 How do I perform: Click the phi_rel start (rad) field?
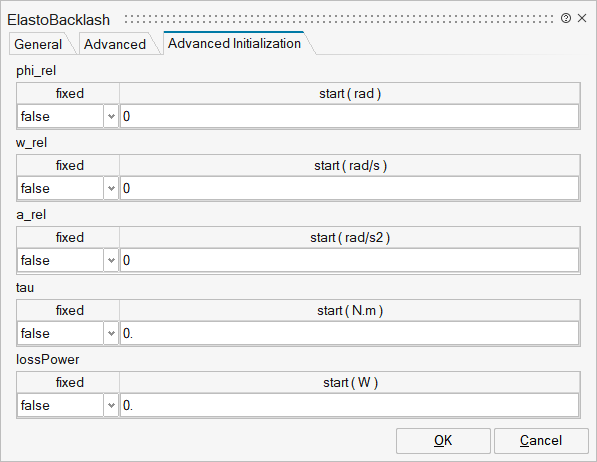[x=350, y=116]
